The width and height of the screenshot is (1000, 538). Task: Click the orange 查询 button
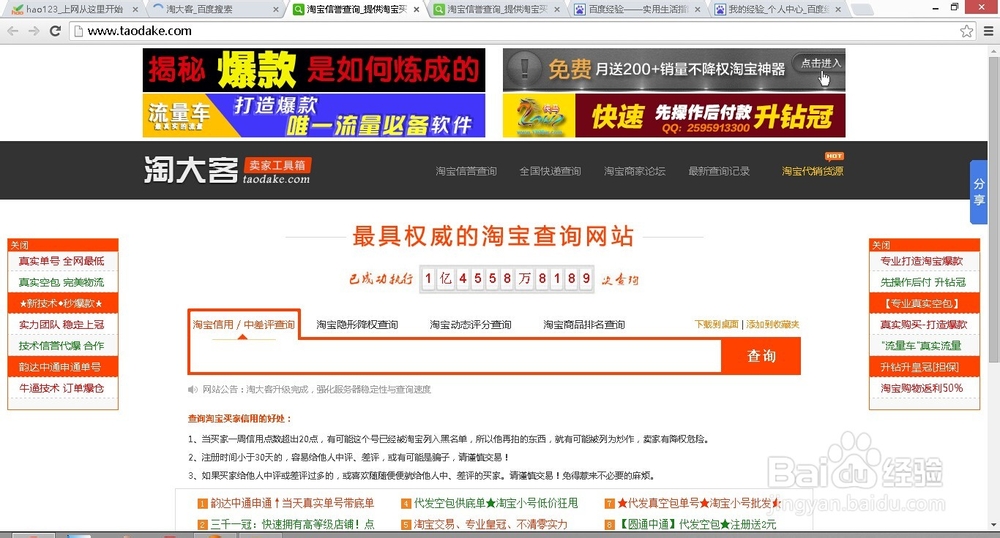tap(761, 356)
